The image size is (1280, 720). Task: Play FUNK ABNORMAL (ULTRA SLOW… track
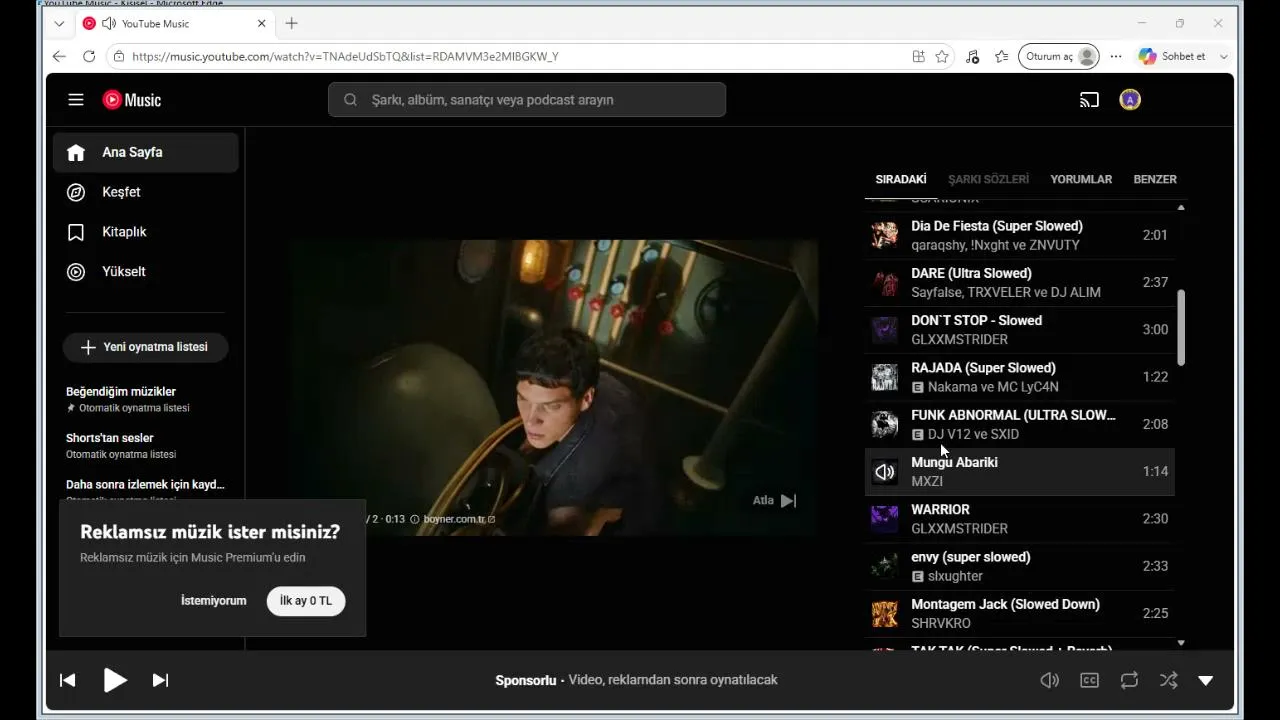coord(1020,424)
